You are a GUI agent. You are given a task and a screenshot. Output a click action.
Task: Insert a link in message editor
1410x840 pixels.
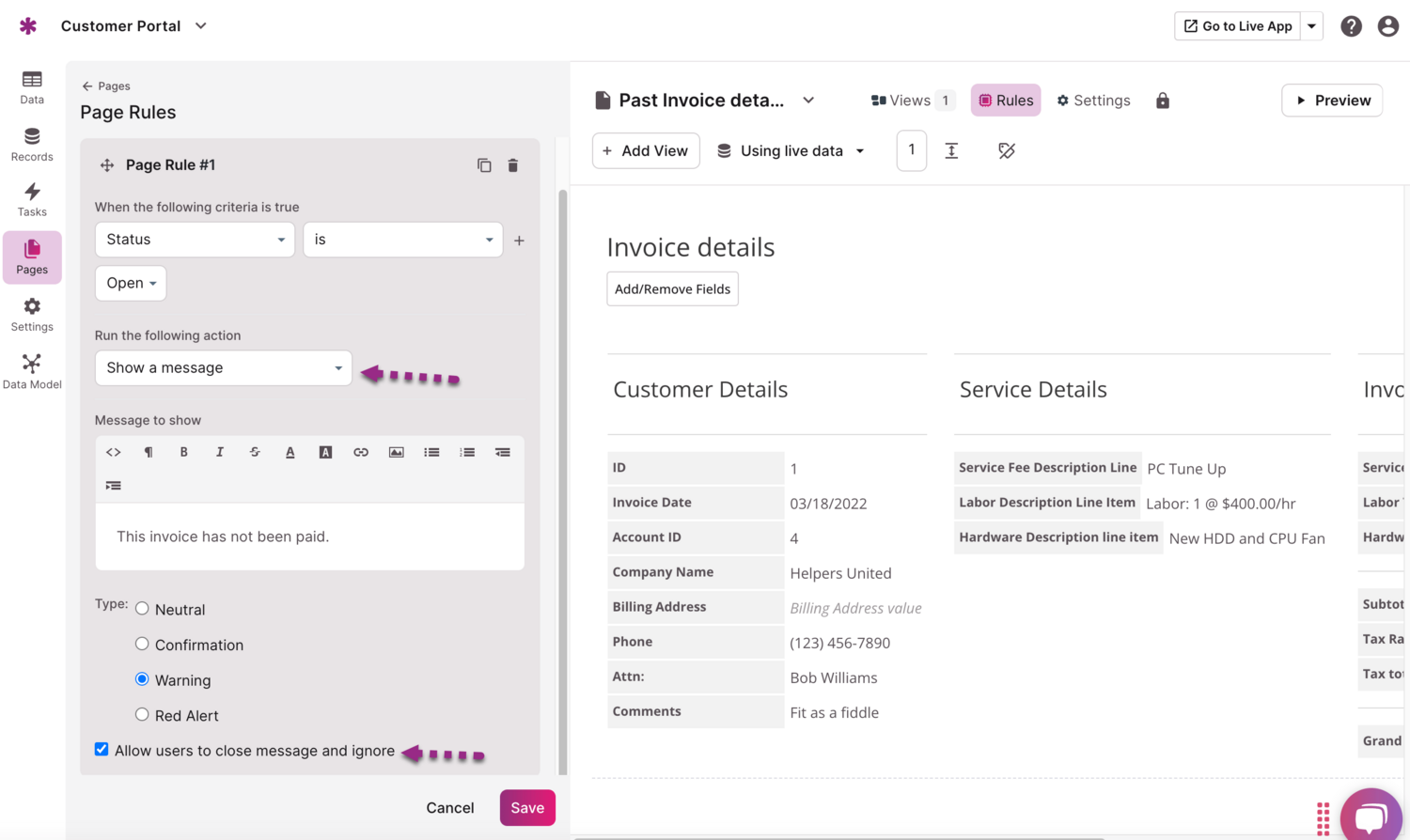pos(361,452)
